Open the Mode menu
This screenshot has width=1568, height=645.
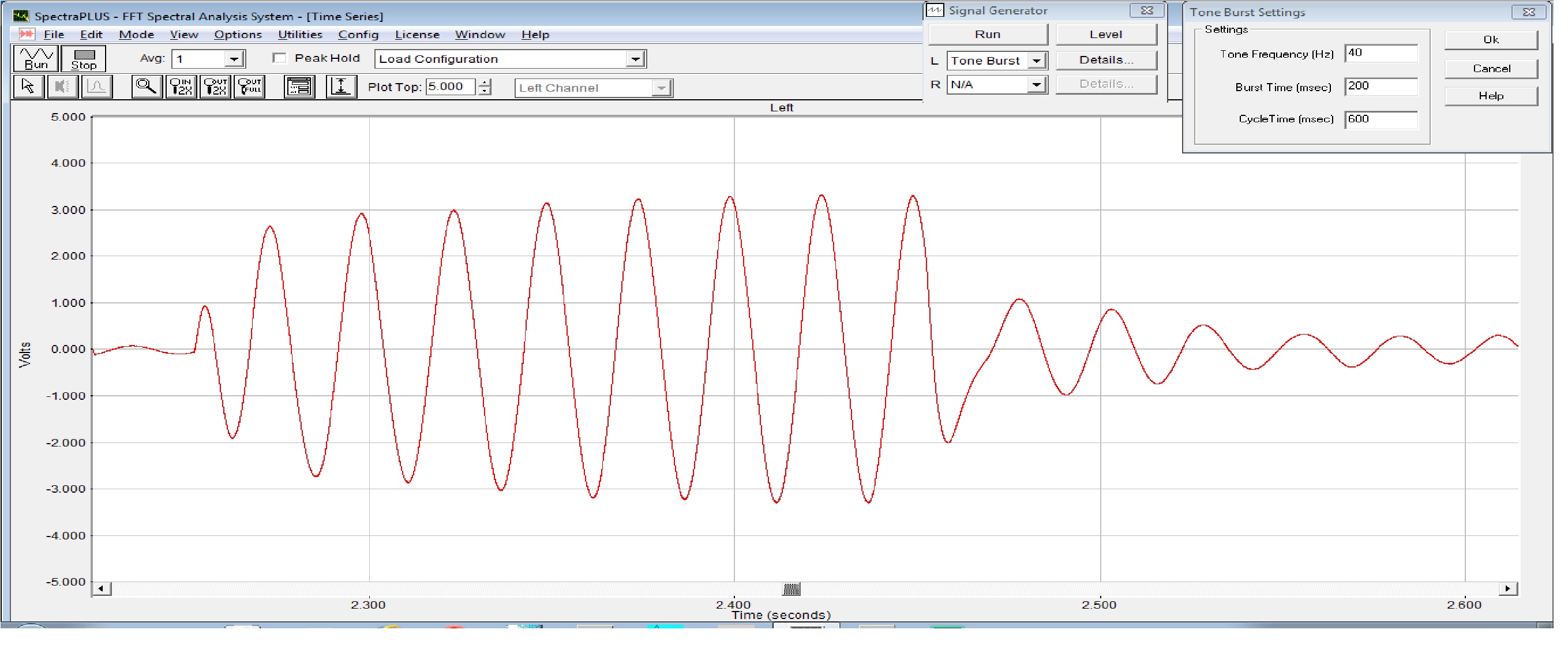tap(136, 35)
